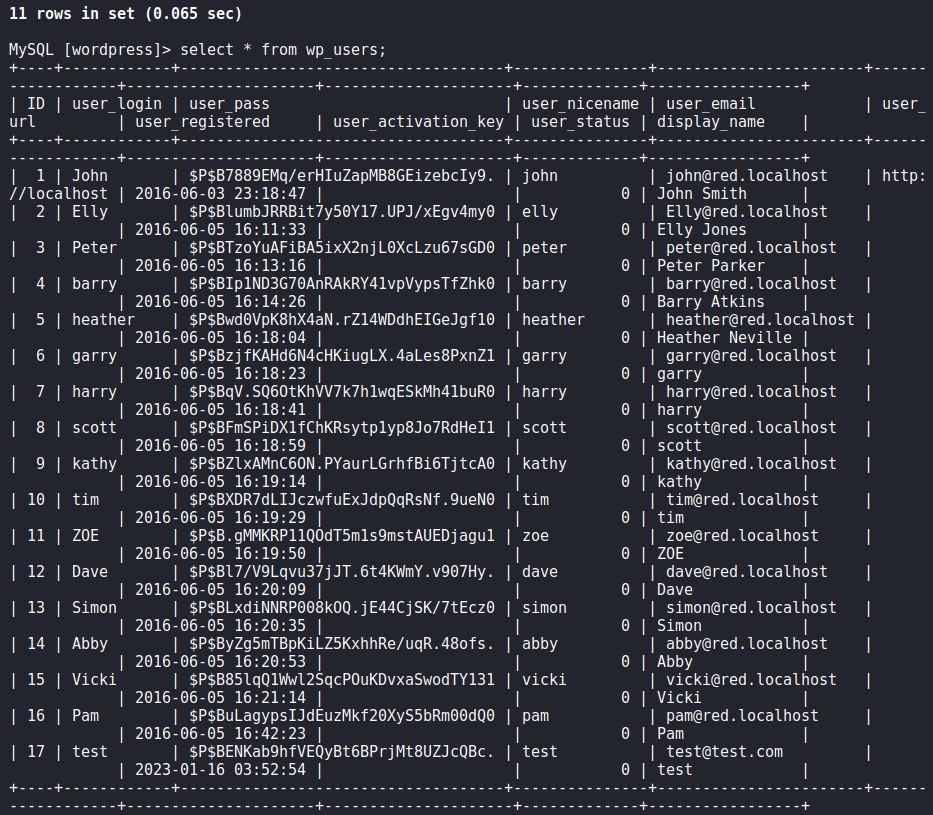Click the 2016-06-05 16:19:14 timestamp

(x=220, y=482)
